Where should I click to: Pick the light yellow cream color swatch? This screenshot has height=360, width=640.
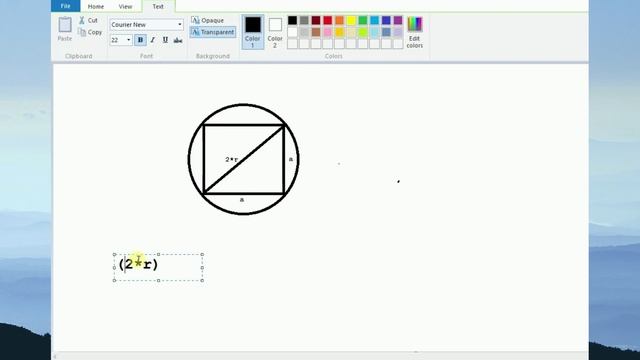tap(351, 32)
